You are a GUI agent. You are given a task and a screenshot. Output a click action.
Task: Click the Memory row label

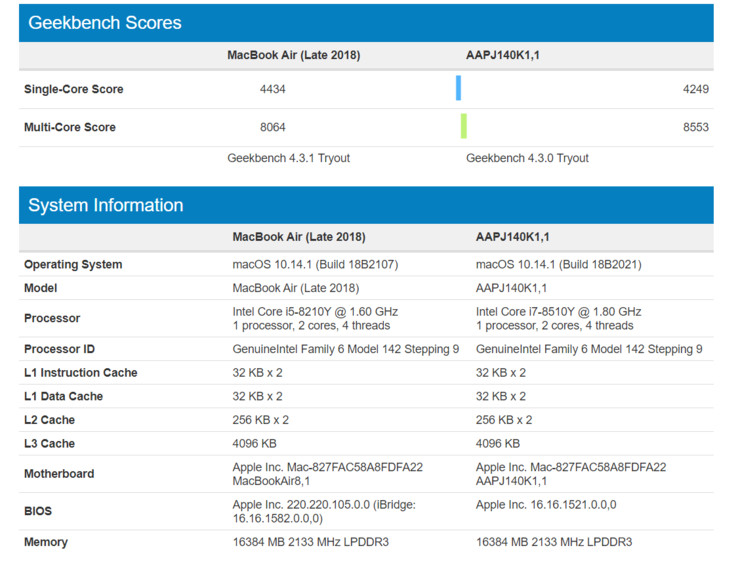pyautogui.click(x=46, y=542)
